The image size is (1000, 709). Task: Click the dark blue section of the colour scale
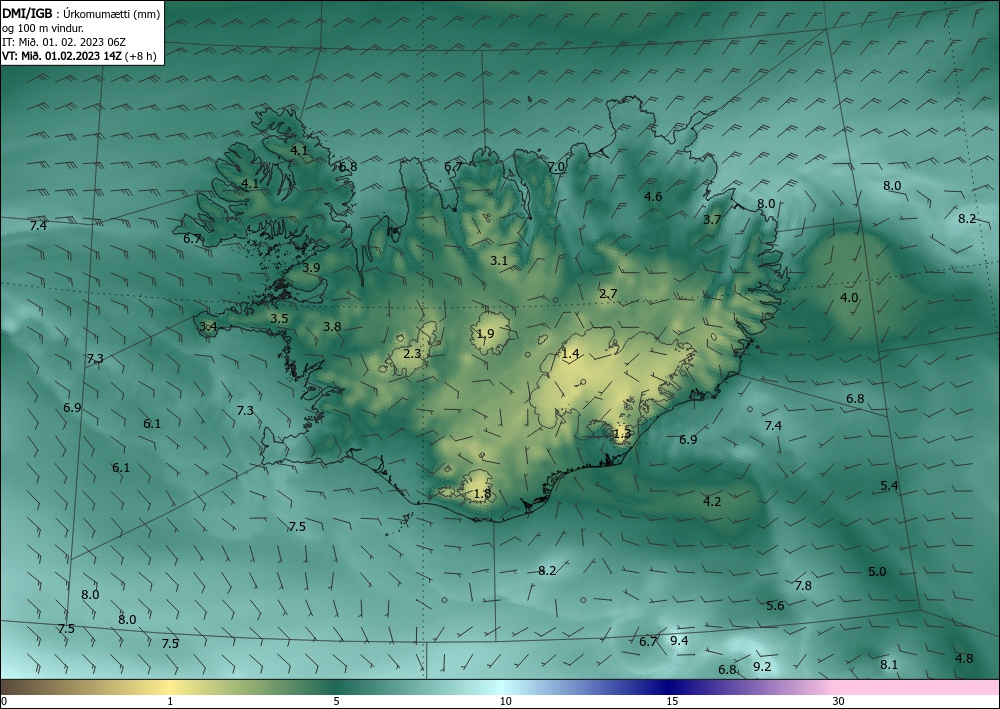point(670,687)
